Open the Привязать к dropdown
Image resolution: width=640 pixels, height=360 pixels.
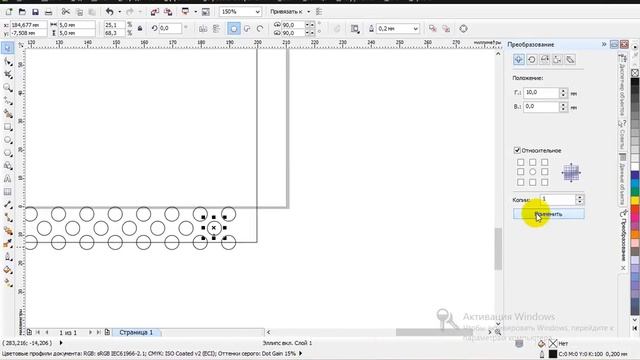308,12
